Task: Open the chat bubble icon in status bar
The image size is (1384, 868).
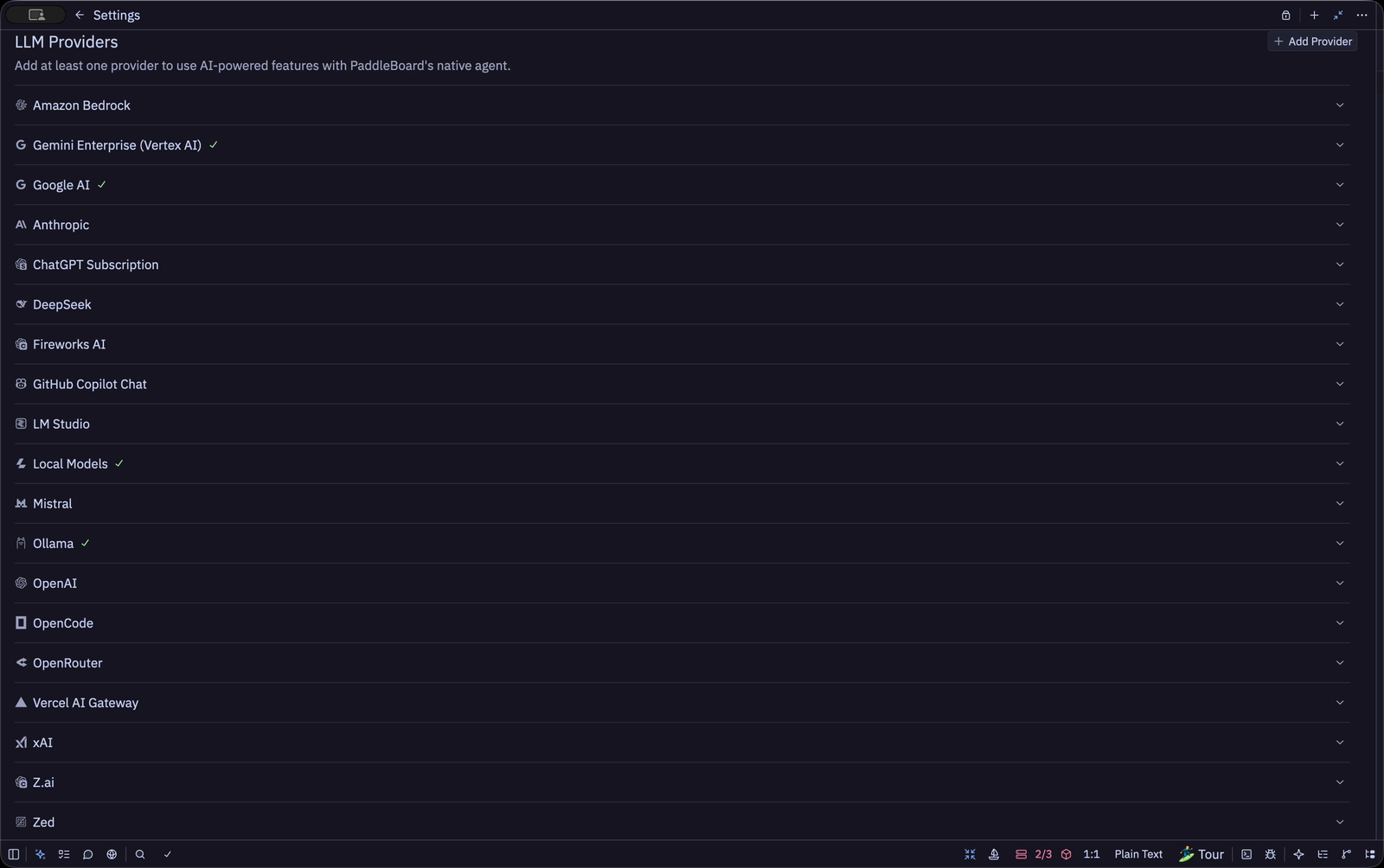Action: click(87, 854)
